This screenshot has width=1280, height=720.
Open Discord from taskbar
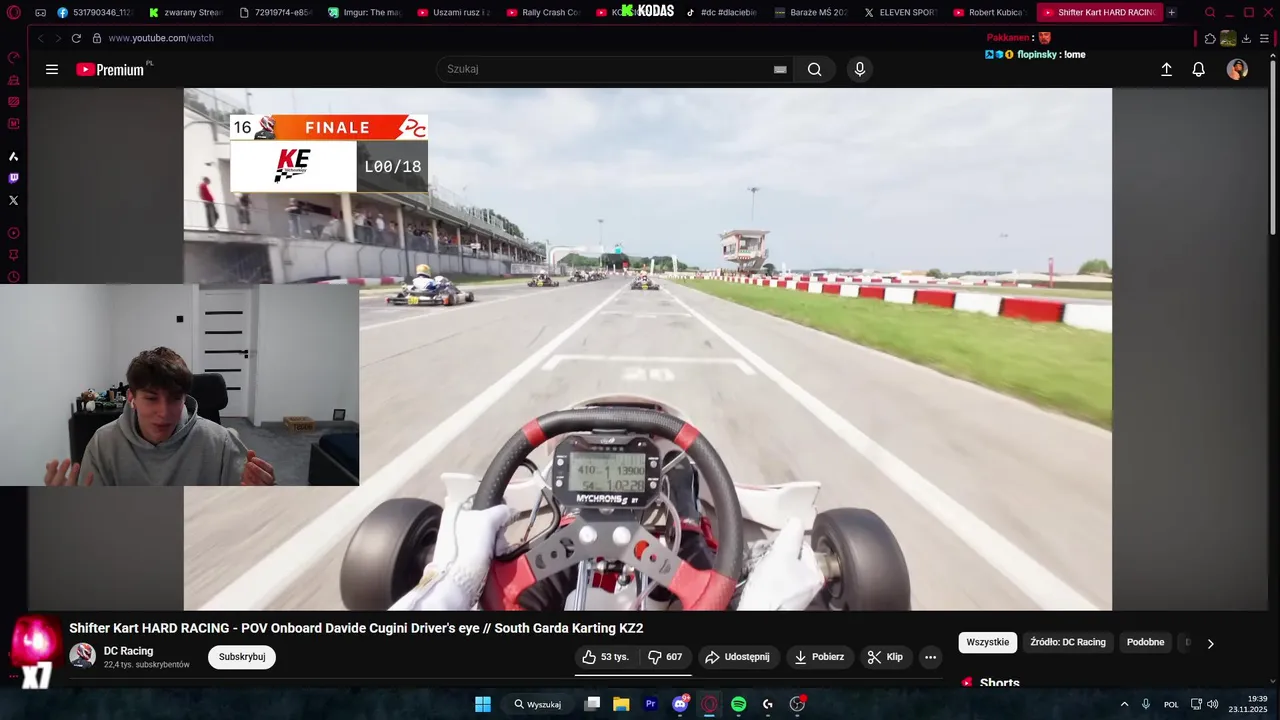click(x=680, y=704)
